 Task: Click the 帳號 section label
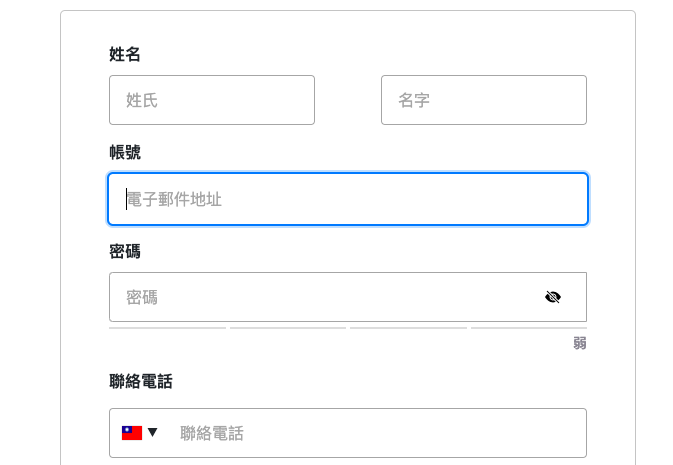[125, 152]
